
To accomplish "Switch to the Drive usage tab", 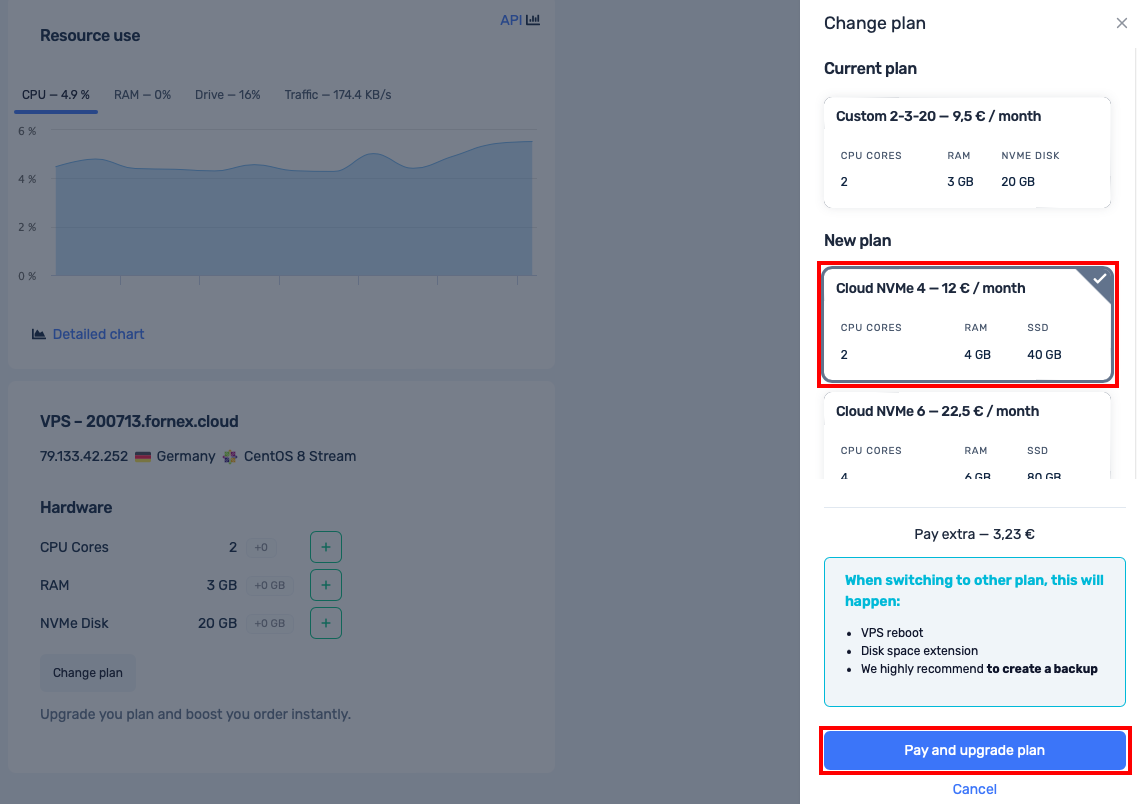I will point(227,95).
